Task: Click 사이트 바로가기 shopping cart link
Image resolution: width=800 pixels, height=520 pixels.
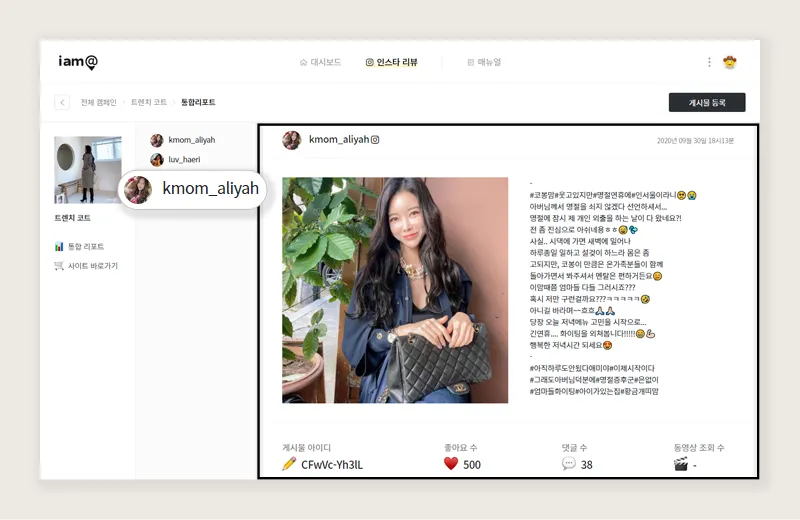Action: point(86,266)
